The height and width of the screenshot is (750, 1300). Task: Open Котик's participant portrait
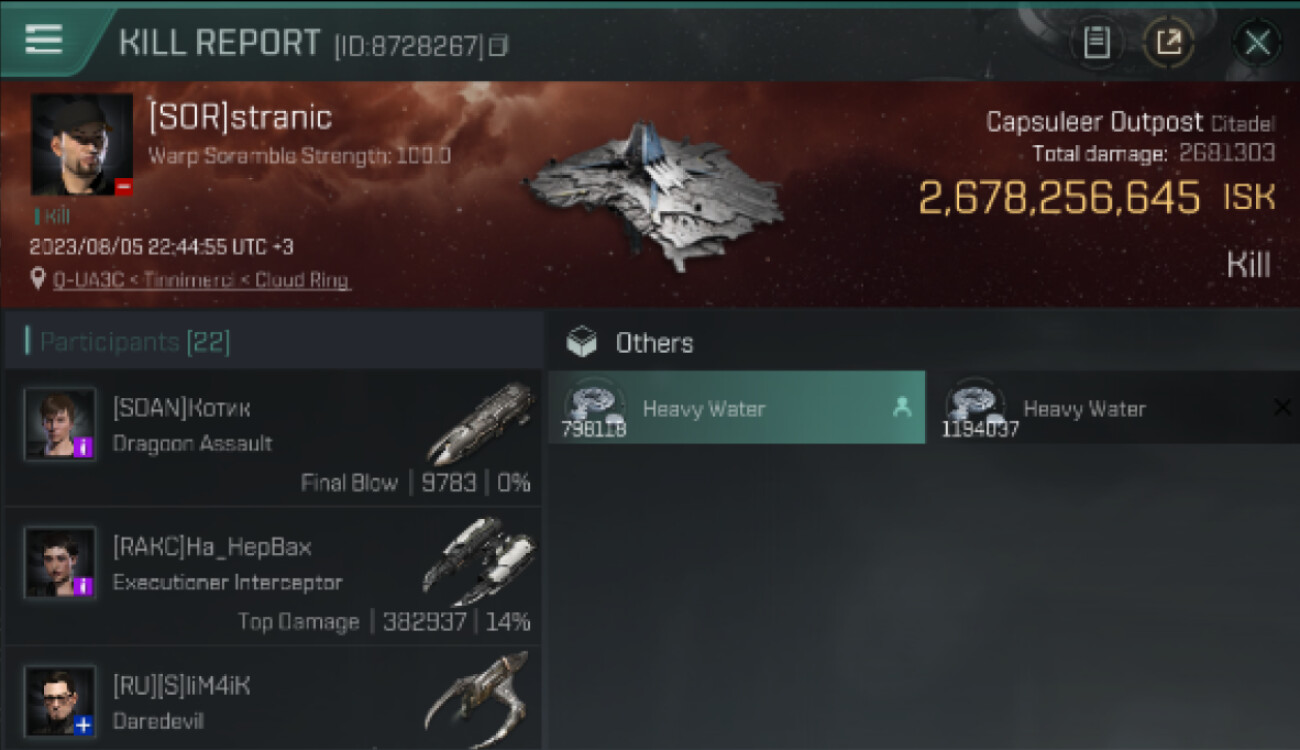point(60,424)
